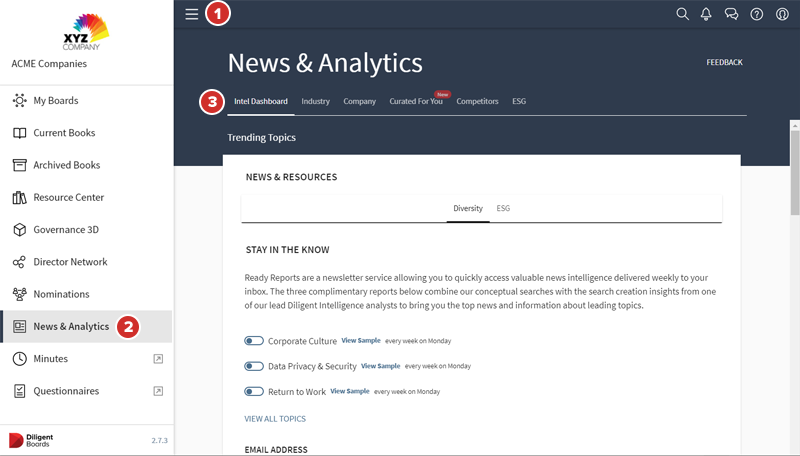Open the user profile icon
The height and width of the screenshot is (456, 800).
[782, 14]
